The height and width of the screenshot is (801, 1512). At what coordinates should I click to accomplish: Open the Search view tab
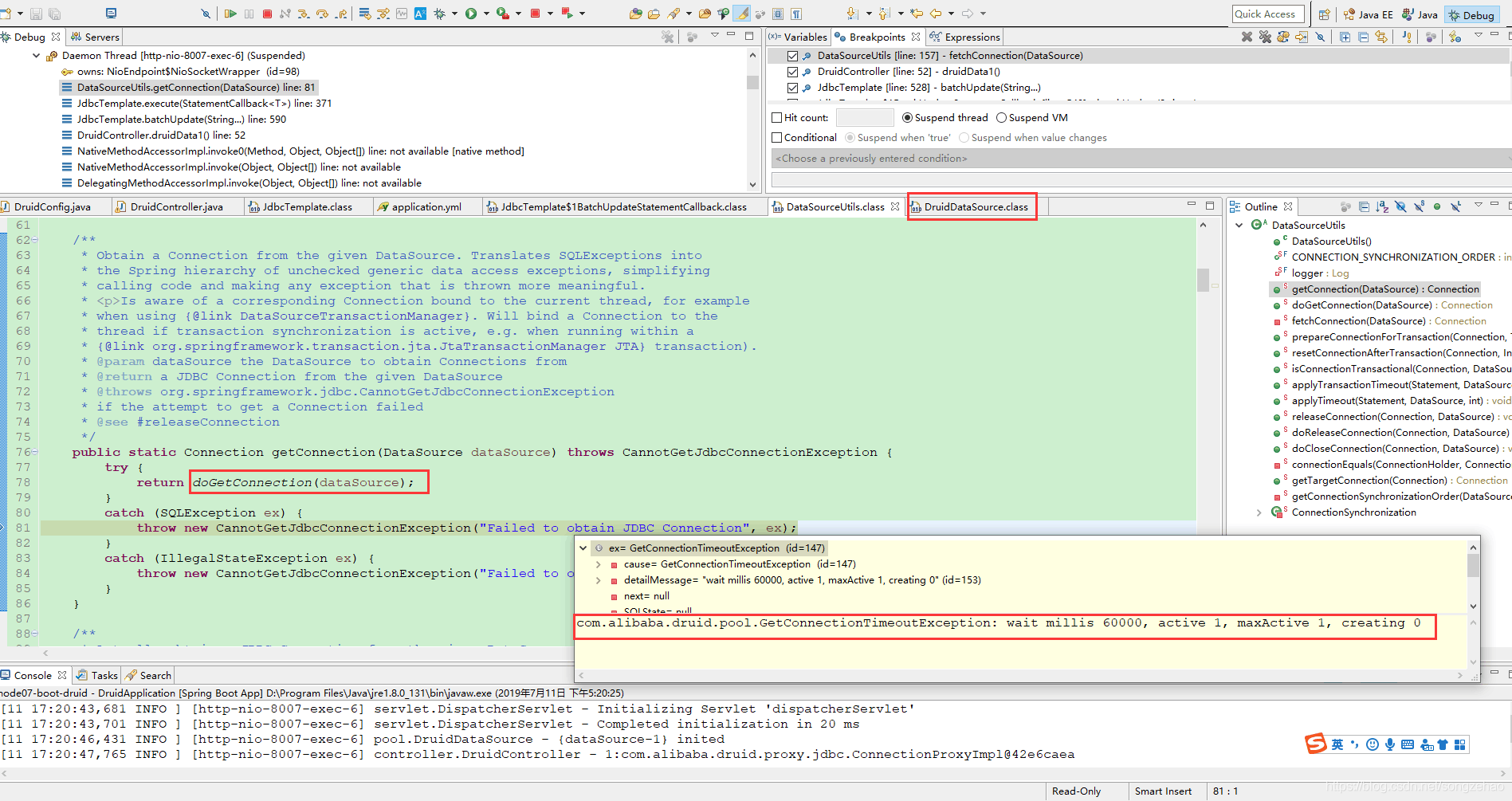click(x=148, y=675)
